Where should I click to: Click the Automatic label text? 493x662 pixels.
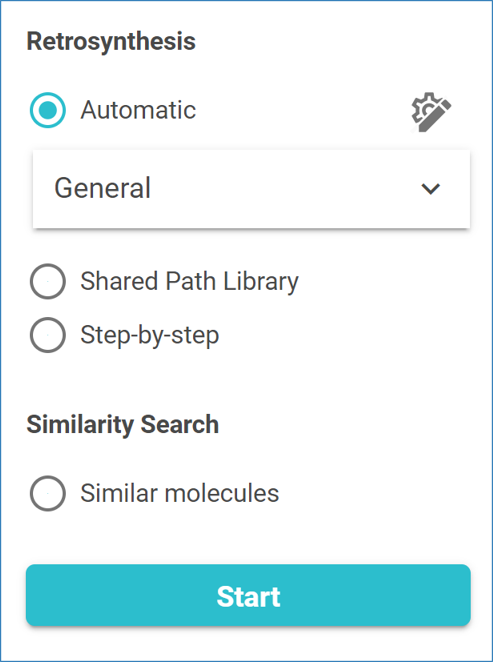[138, 110]
